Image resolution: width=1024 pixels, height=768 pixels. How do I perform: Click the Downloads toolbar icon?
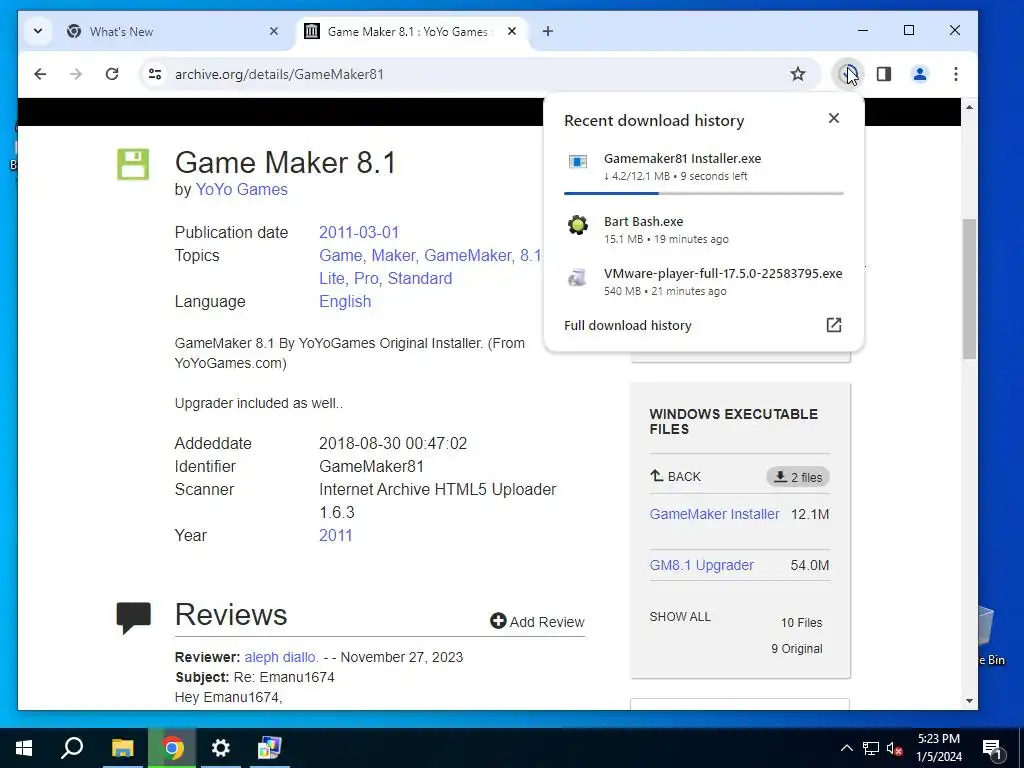coord(848,74)
